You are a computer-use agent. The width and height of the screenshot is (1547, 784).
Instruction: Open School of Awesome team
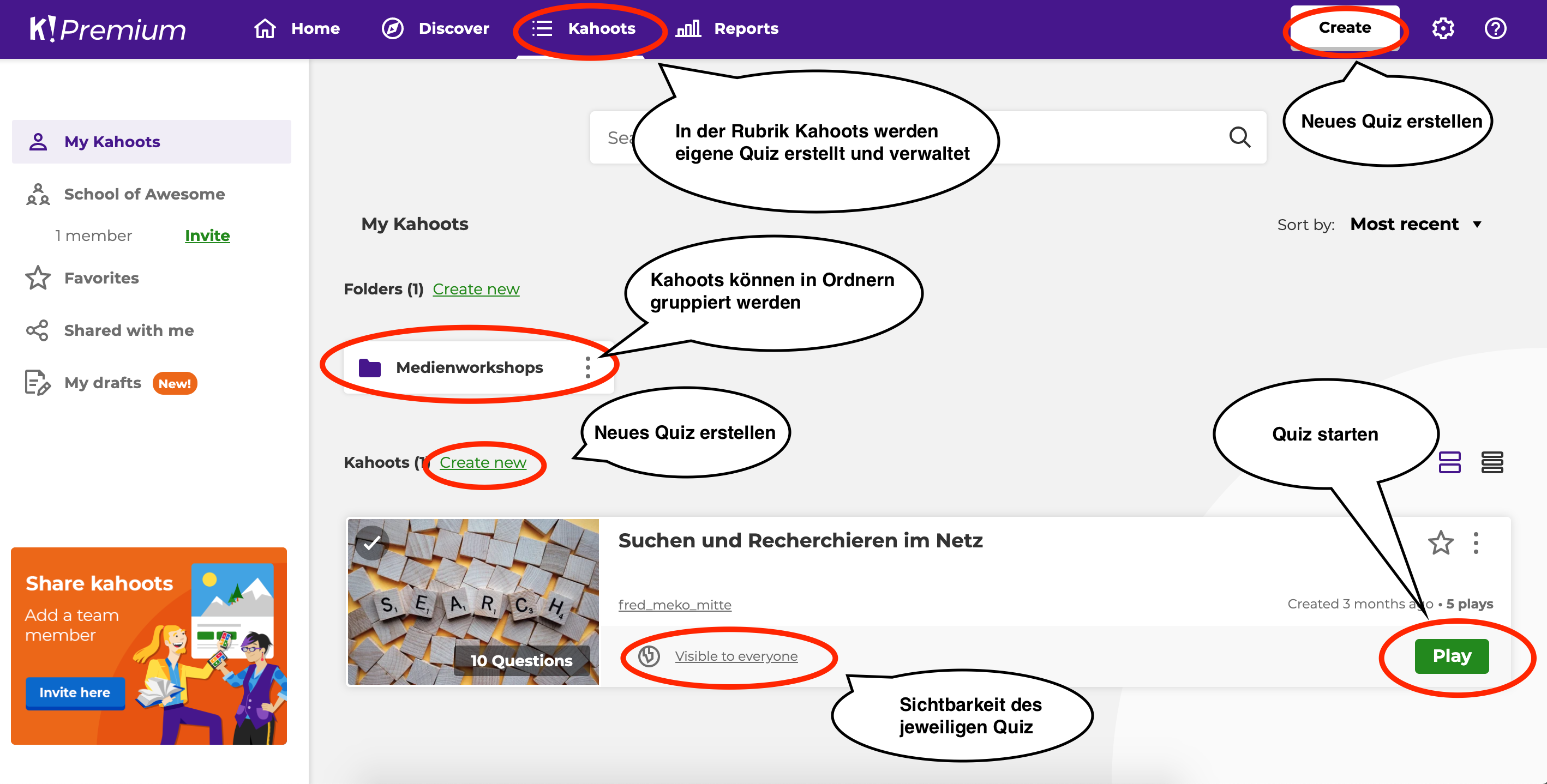(144, 194)
